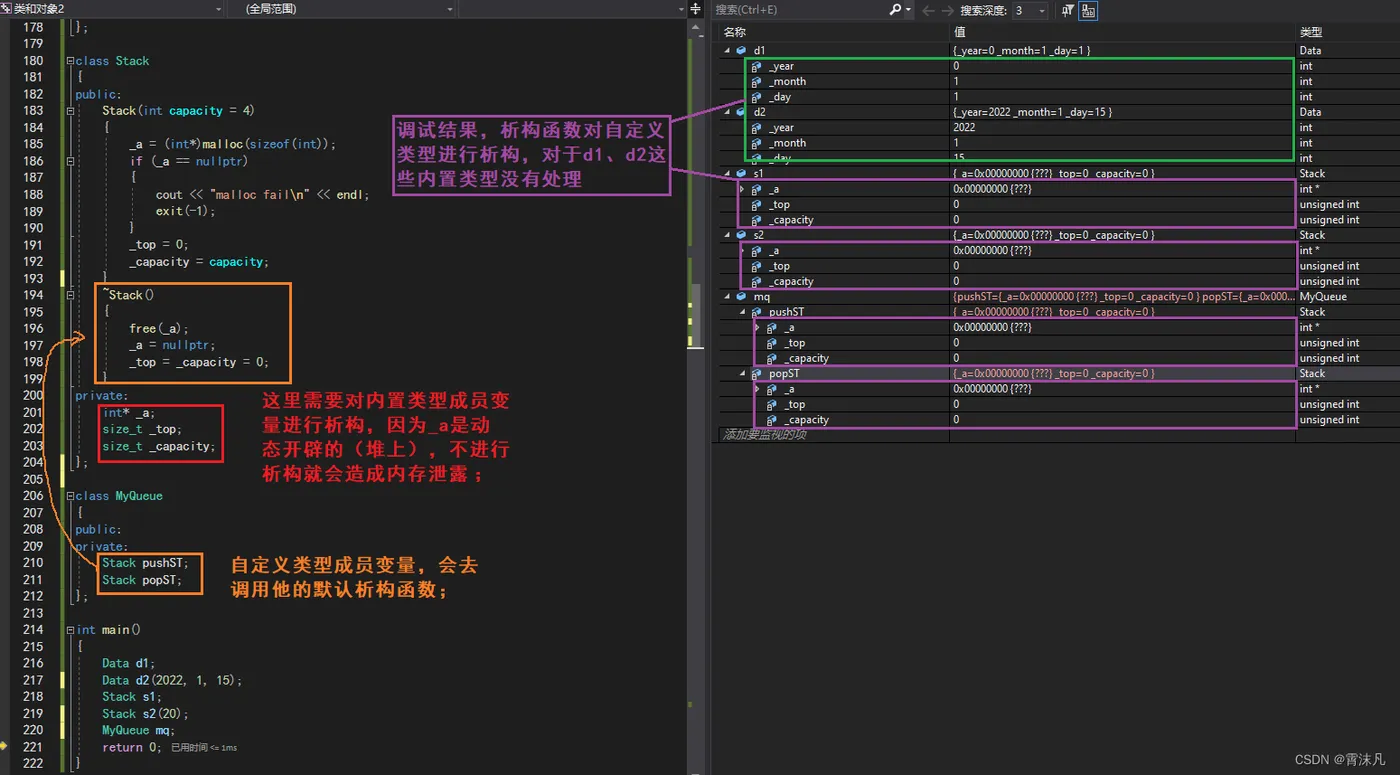Click the _top field icon under s1
Screen dimensions: 1400x775
757,204
